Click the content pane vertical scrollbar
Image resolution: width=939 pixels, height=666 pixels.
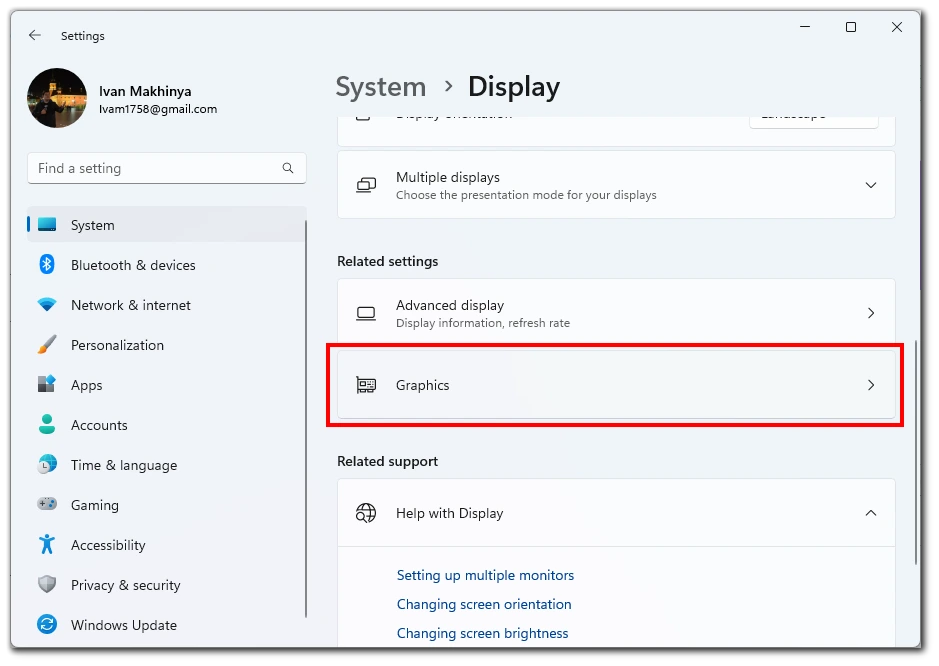916,452
